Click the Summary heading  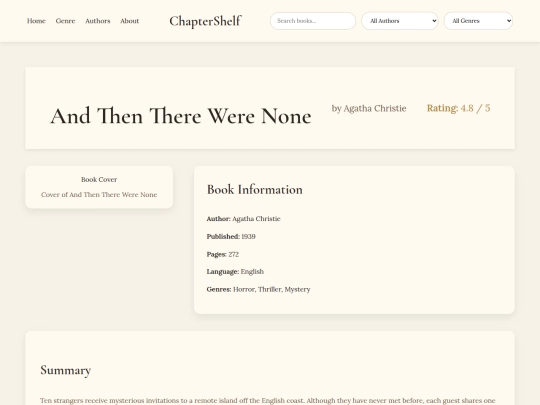[65, 370]
